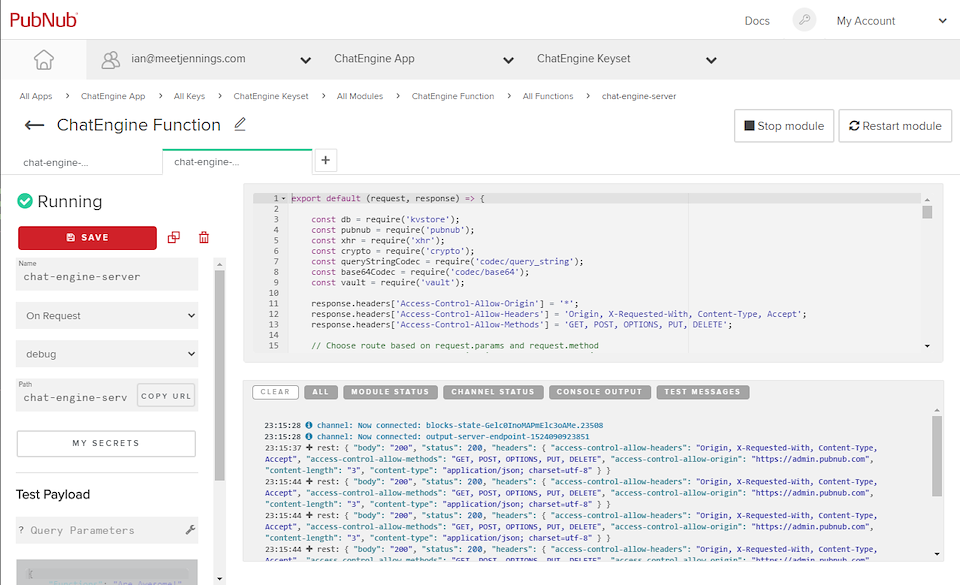Click the wrench icon in Query Parameters
The image size is (960, 585).
click(190, 530)
